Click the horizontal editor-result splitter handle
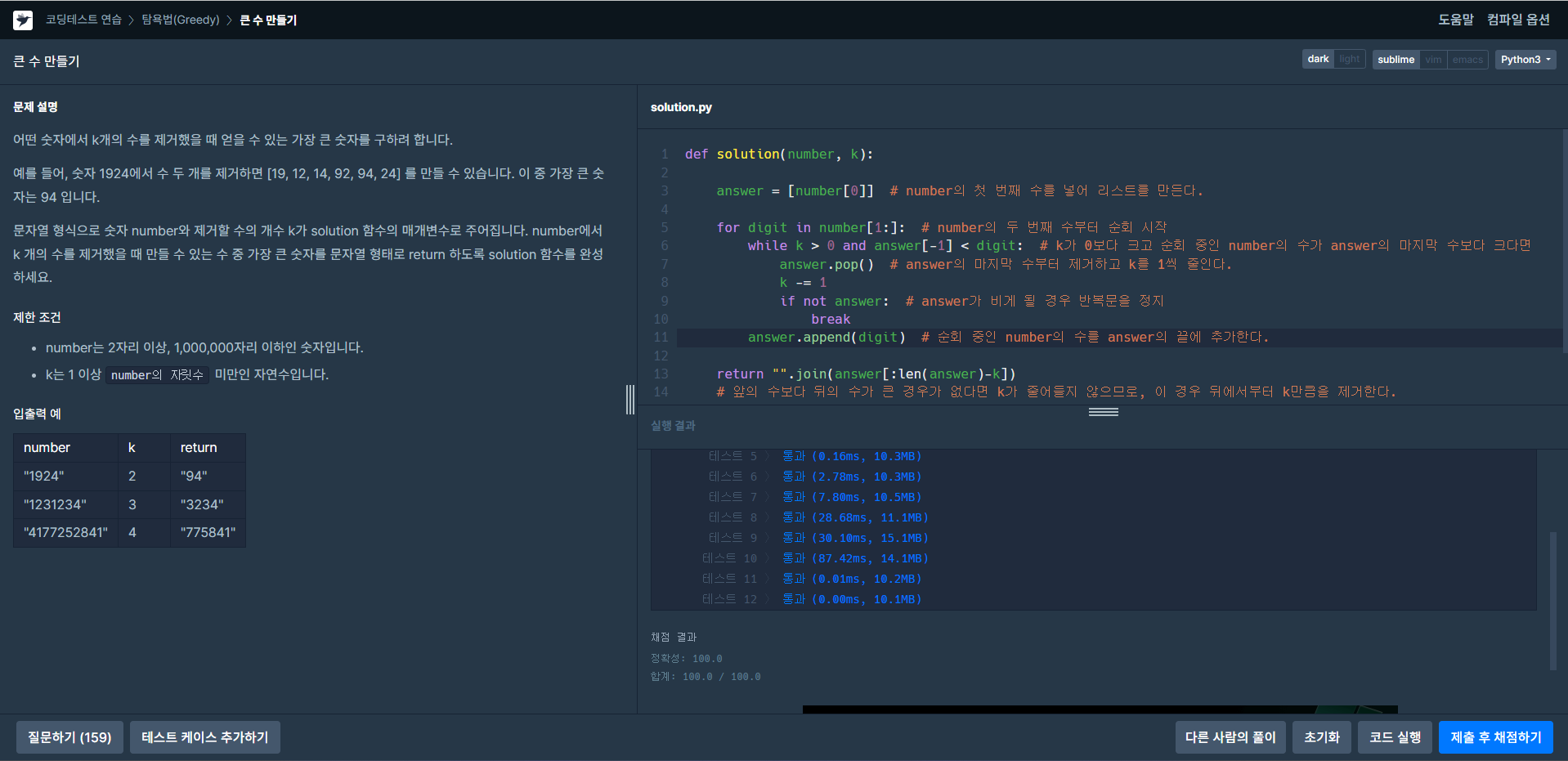This screenshot has width=1568, height=761. tap(1103, 412)
